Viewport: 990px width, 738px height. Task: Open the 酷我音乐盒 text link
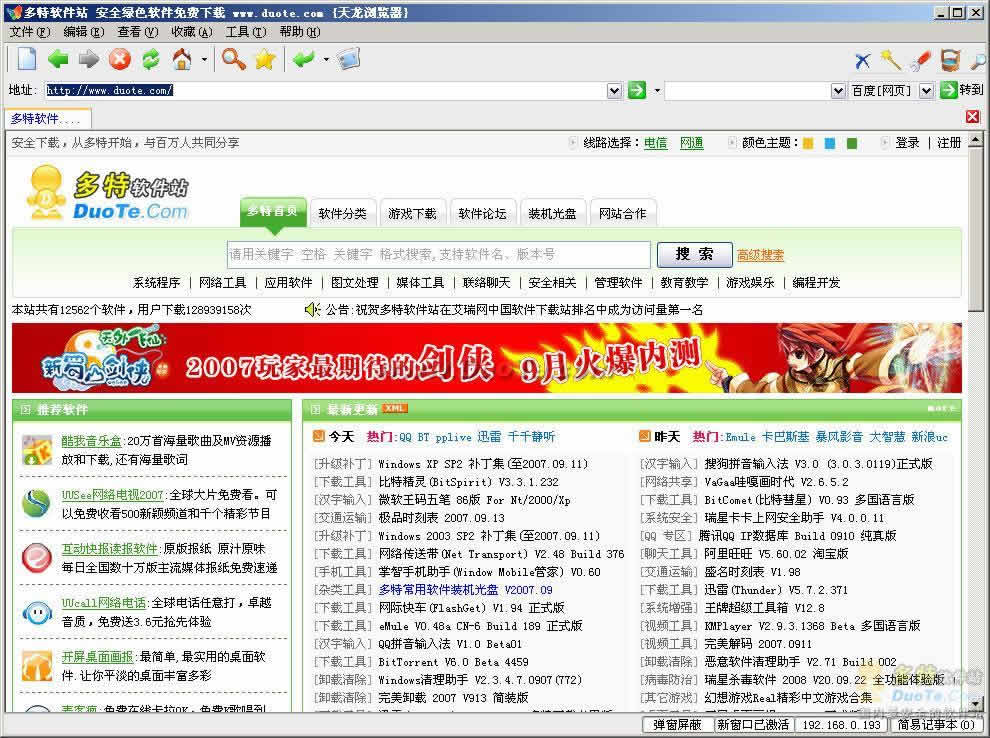(92, 441)
